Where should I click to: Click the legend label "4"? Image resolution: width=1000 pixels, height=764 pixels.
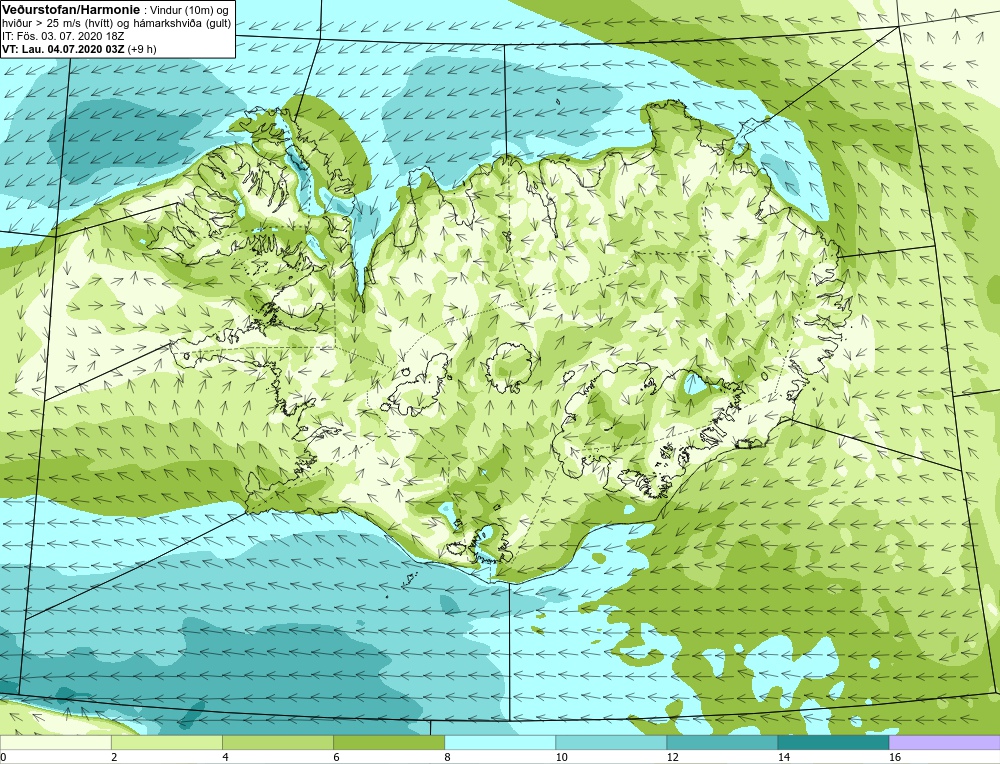click(226, 757)
